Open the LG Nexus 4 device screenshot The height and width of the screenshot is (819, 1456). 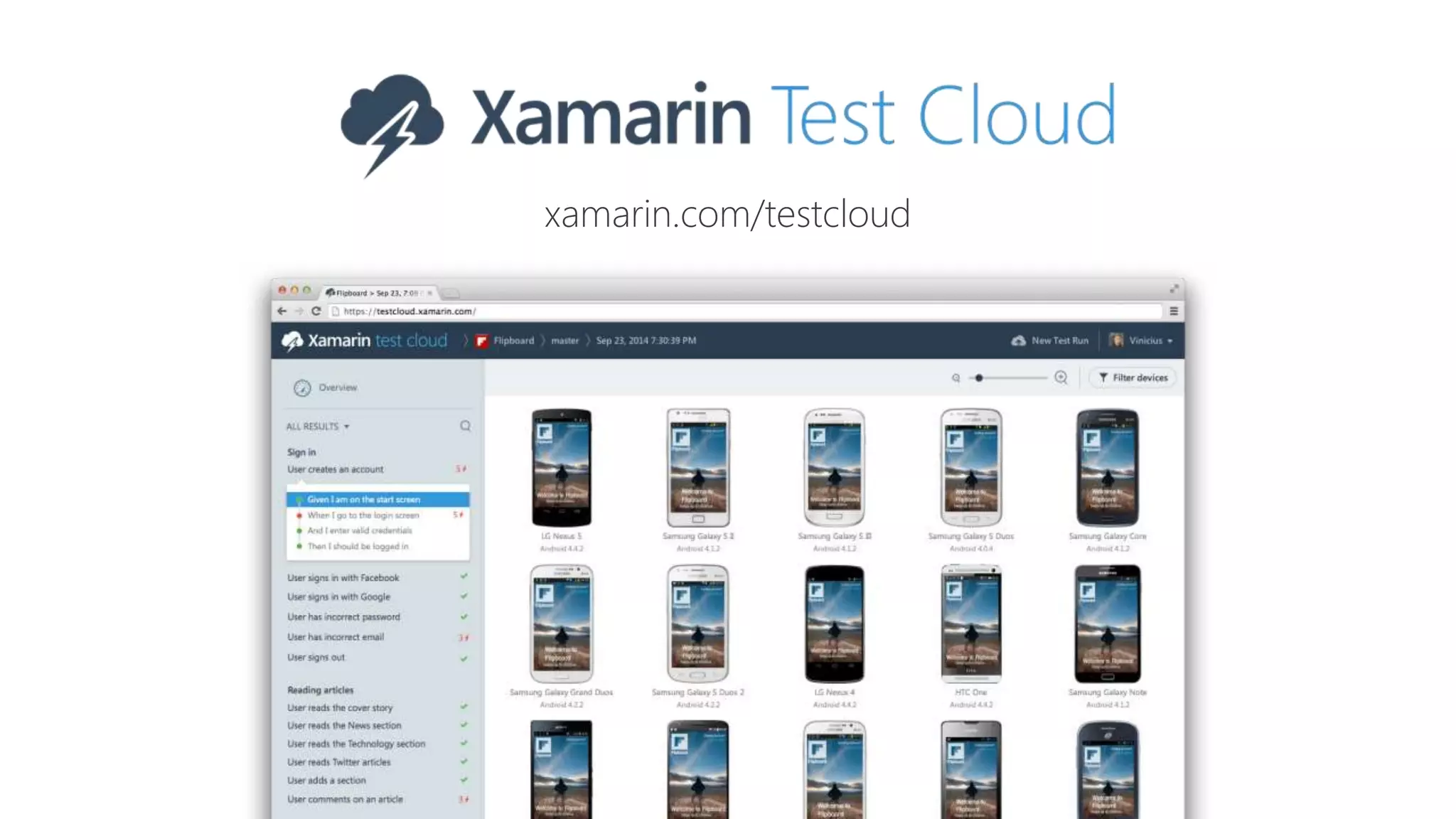[x=835, y=623]
